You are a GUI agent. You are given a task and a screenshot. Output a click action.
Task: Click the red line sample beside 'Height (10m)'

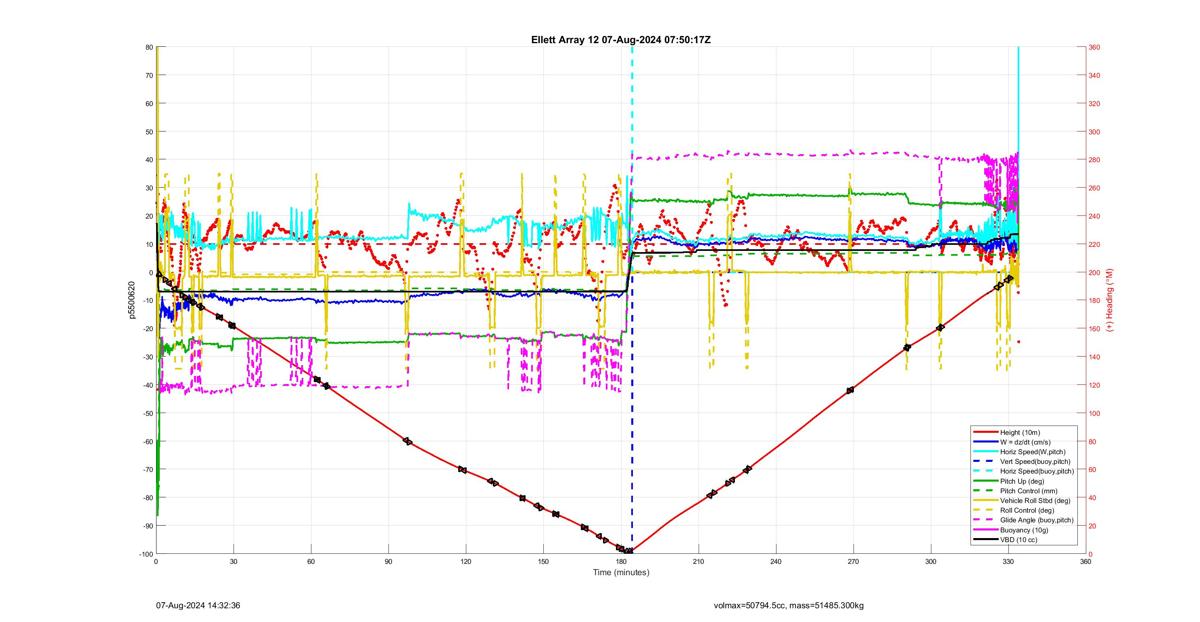point(985,432)
